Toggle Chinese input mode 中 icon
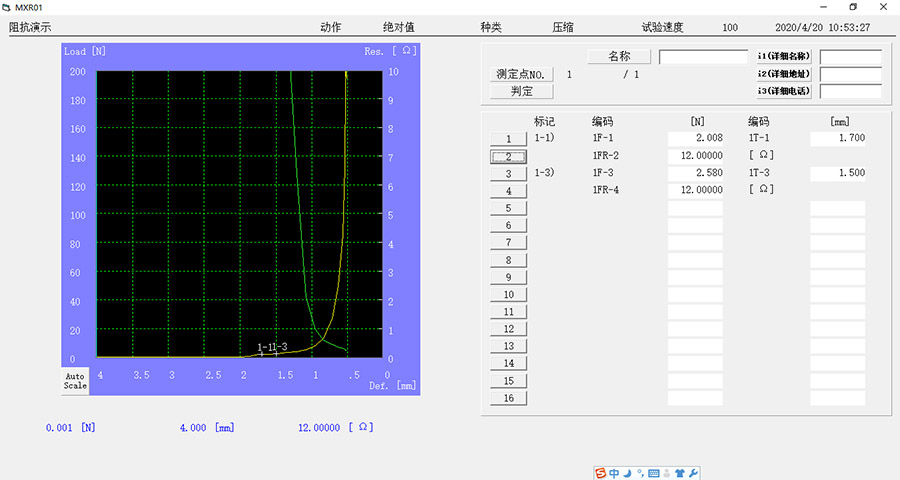 tap(614, 473)
